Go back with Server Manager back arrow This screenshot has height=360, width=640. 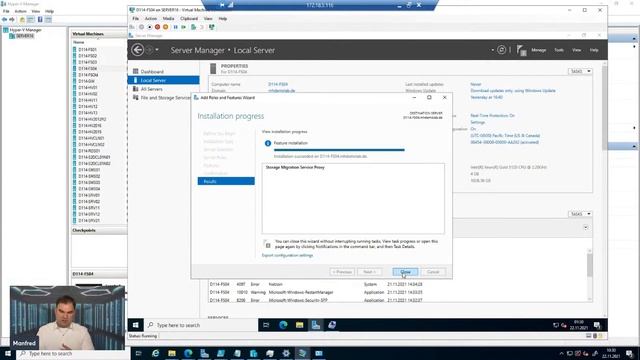pos(138,50)
